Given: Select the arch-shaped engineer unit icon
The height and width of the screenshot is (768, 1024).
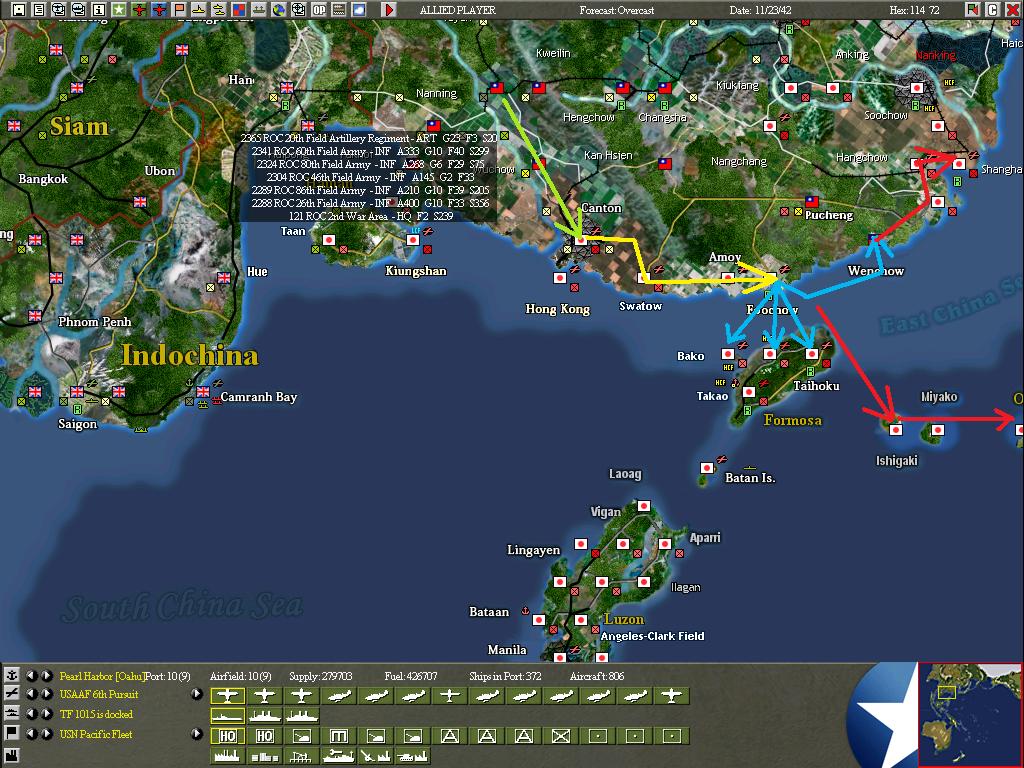Looking at the screenshot, I should pyautogui.click(x=338, y=736).
